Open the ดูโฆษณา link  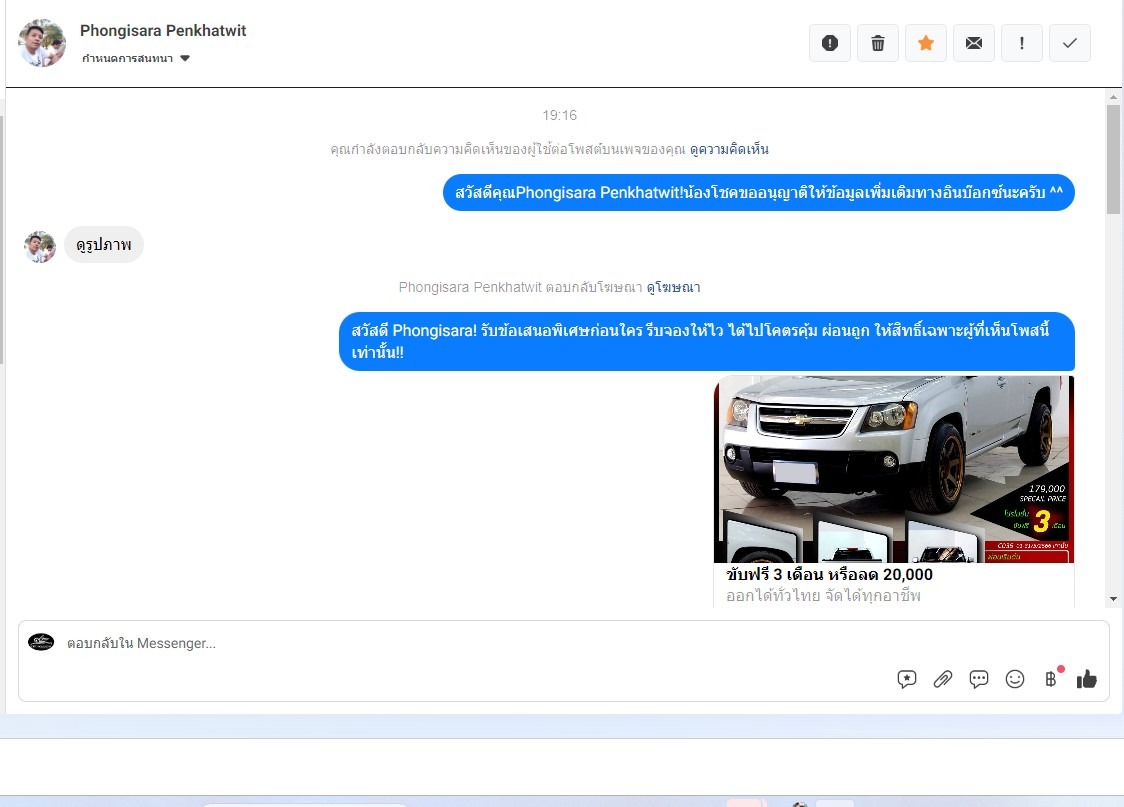click(673, 287)
